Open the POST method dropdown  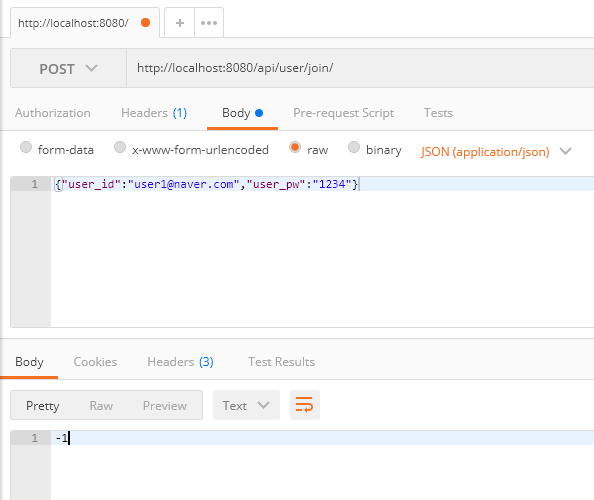[x=68, y=69]
